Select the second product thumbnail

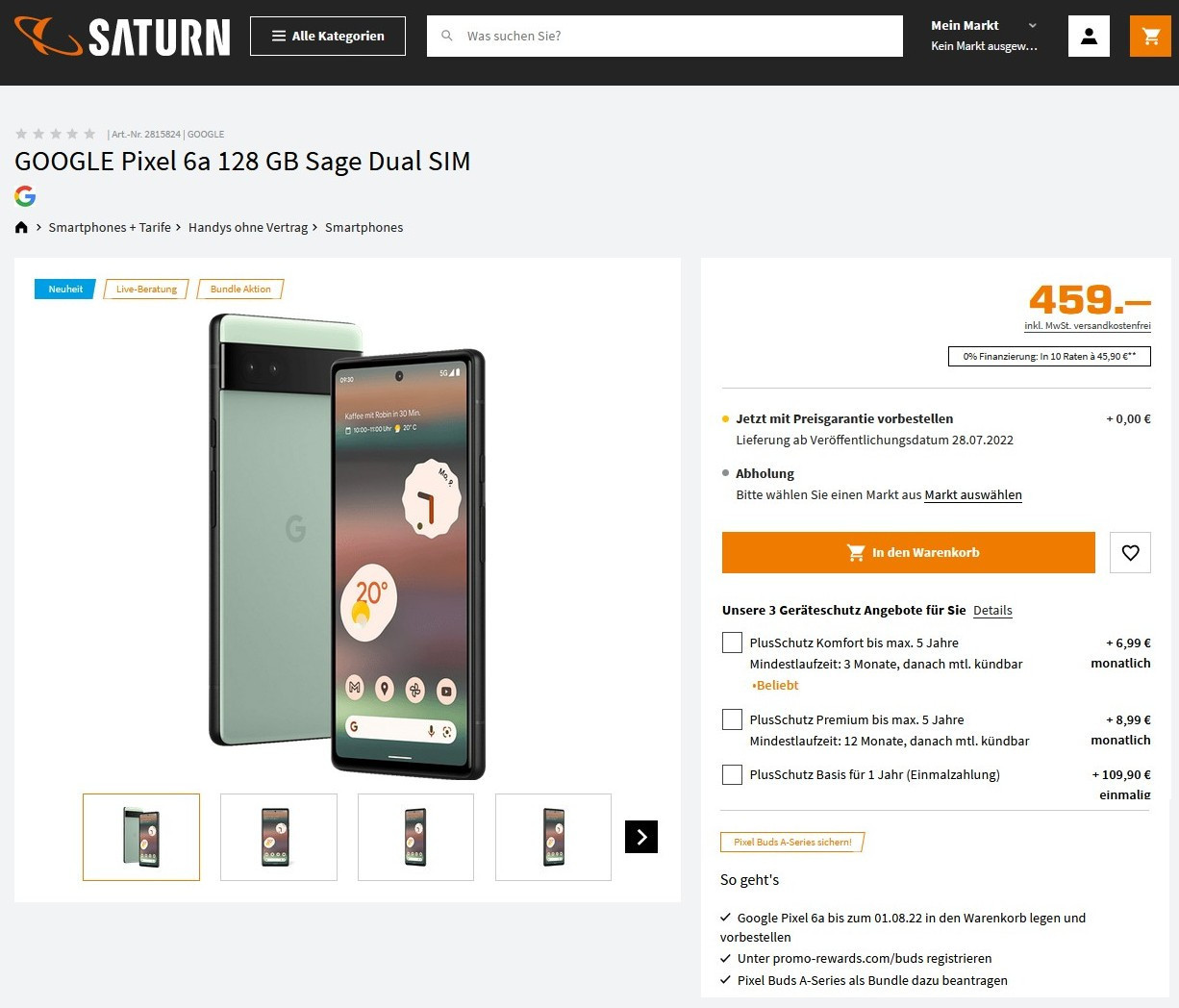click(278, 837)
